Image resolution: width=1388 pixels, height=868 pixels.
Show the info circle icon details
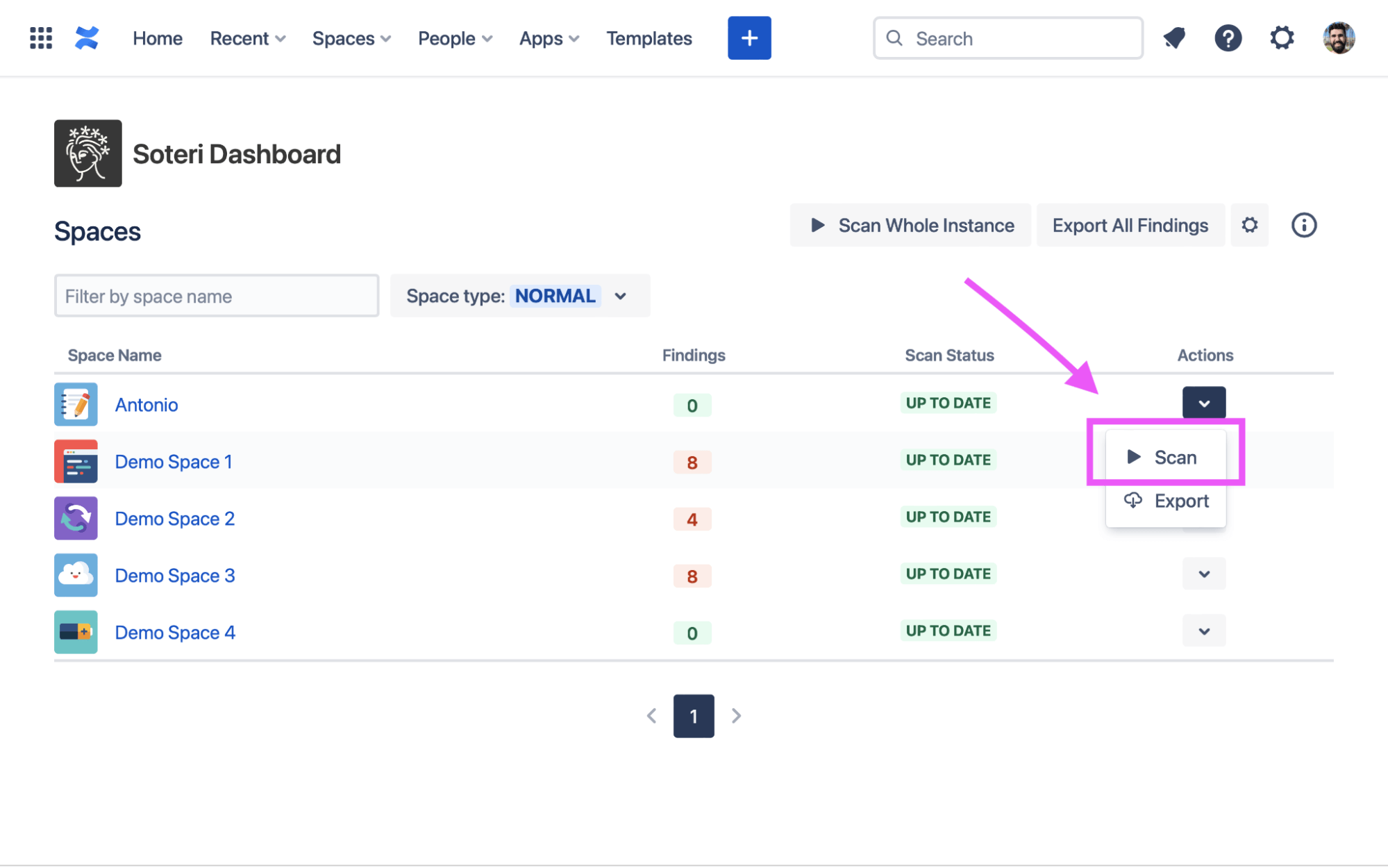click(1303, 225)
